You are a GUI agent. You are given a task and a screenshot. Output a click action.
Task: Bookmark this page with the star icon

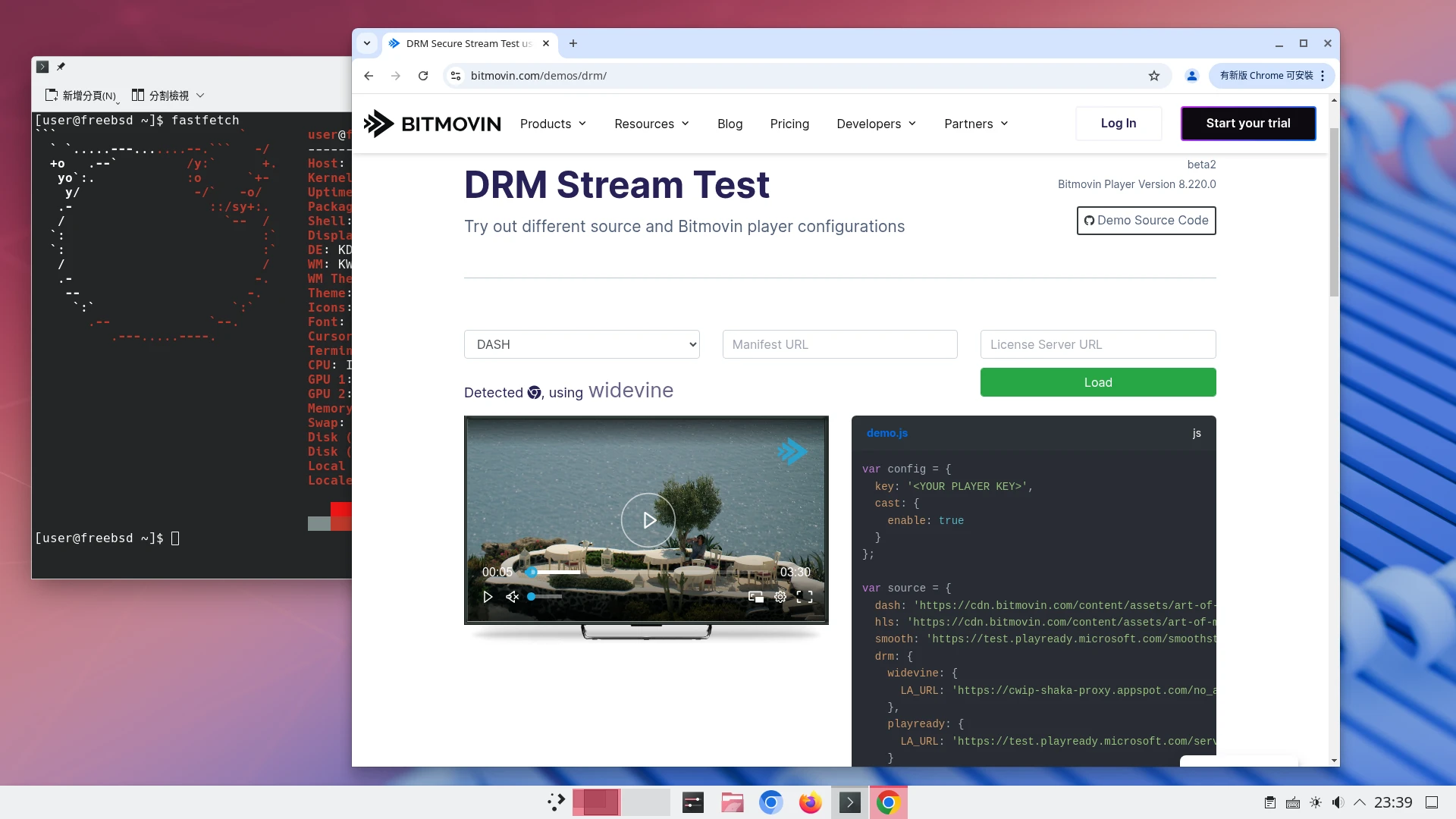click(x=1153, y=76)
